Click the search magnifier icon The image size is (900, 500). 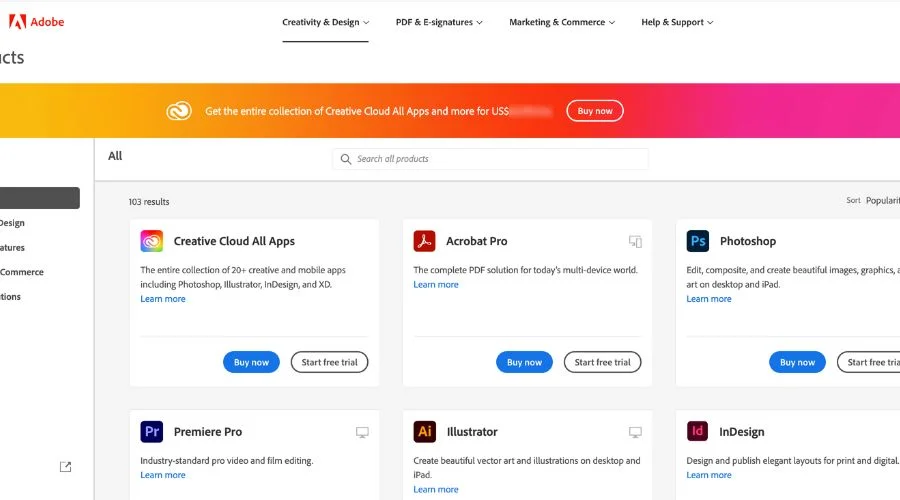(x=346, y=159)
